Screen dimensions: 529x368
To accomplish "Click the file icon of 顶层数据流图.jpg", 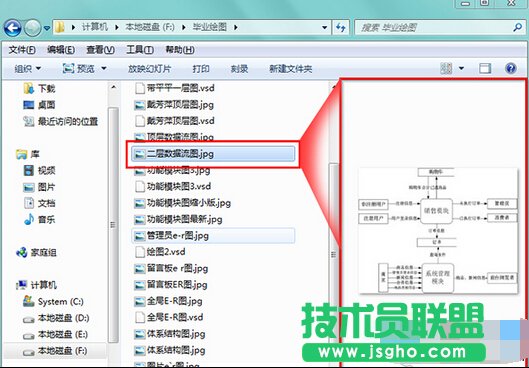I will [139, 137].
